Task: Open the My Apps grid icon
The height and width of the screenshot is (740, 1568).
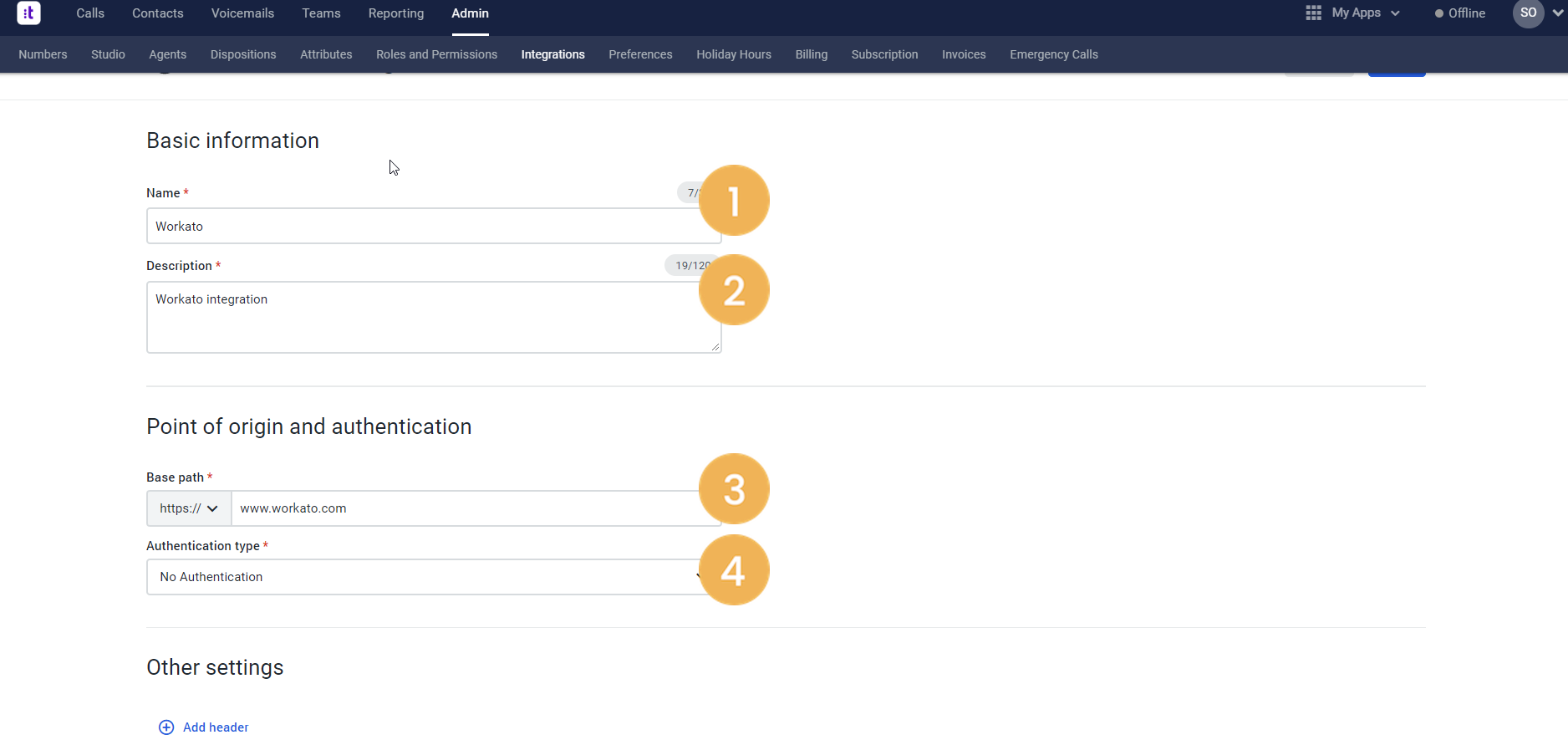Action: click(x=1313, y=13)
